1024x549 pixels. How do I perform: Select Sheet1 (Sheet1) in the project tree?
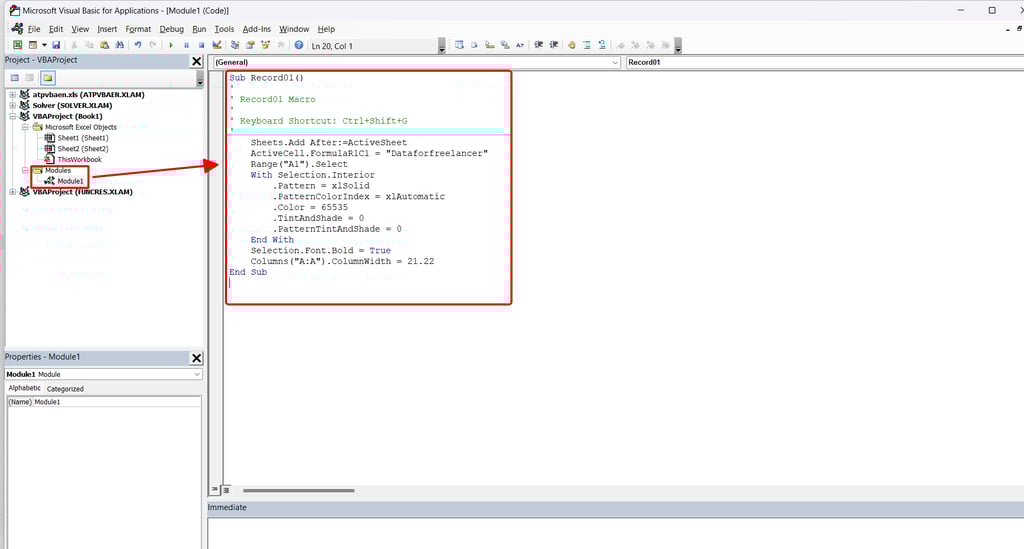[82, 138]
